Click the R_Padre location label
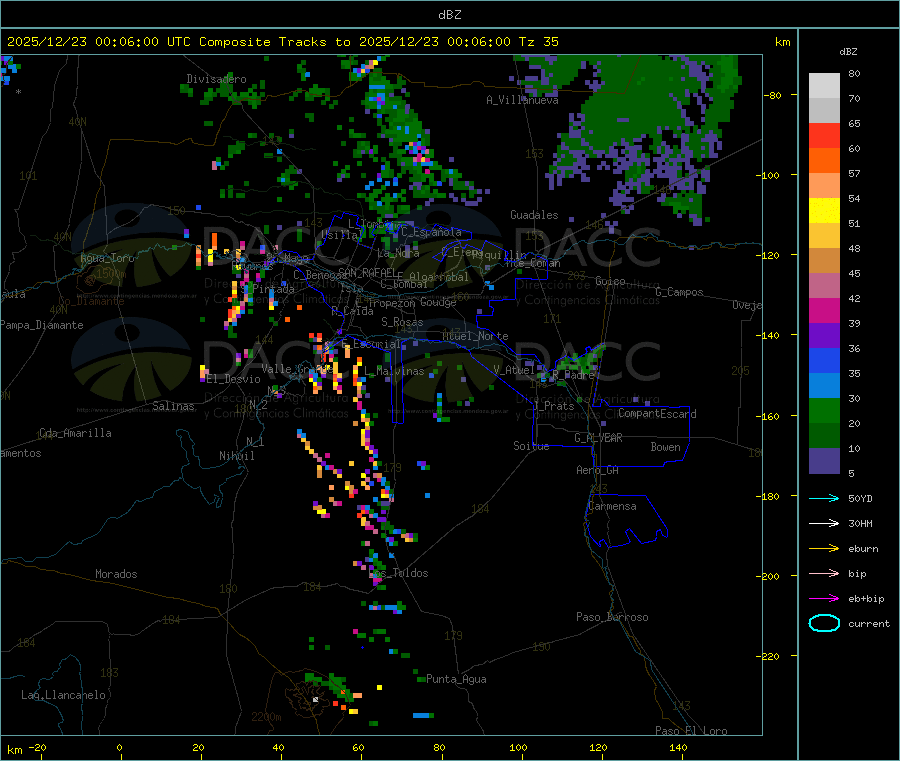The width and height of the screenshot is (900, 761). (x=573, y=375)
